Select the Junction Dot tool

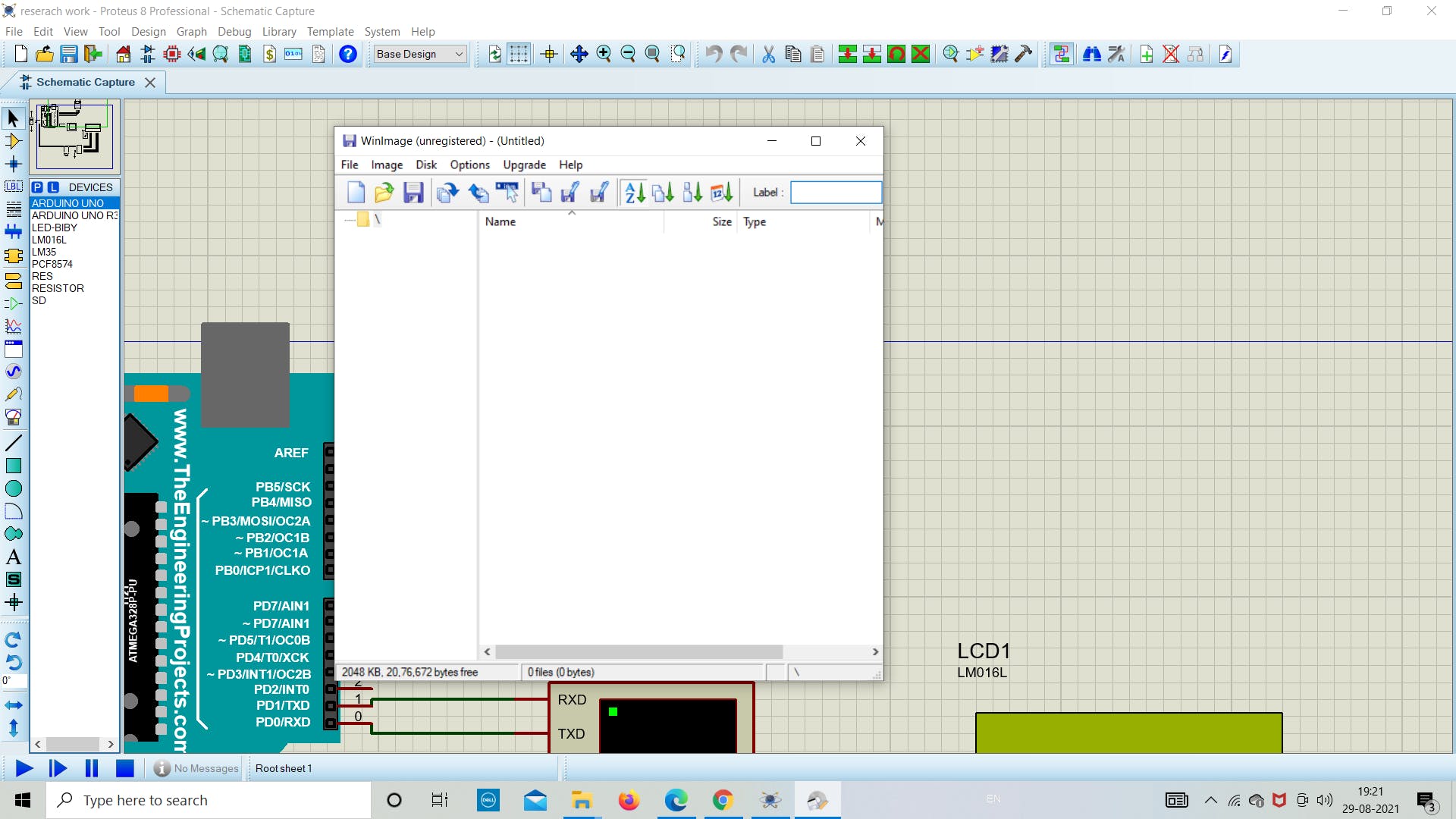13,164
